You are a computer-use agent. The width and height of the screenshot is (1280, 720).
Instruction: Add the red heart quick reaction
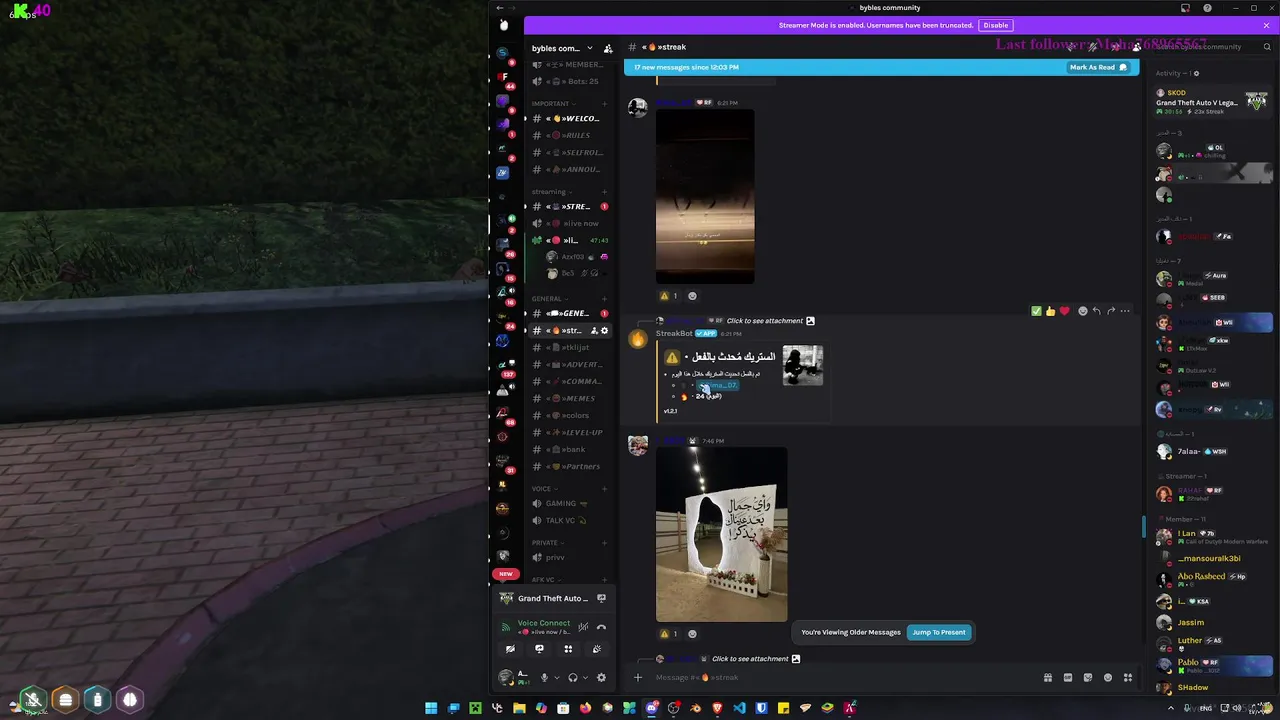[x=1064, y=311]
